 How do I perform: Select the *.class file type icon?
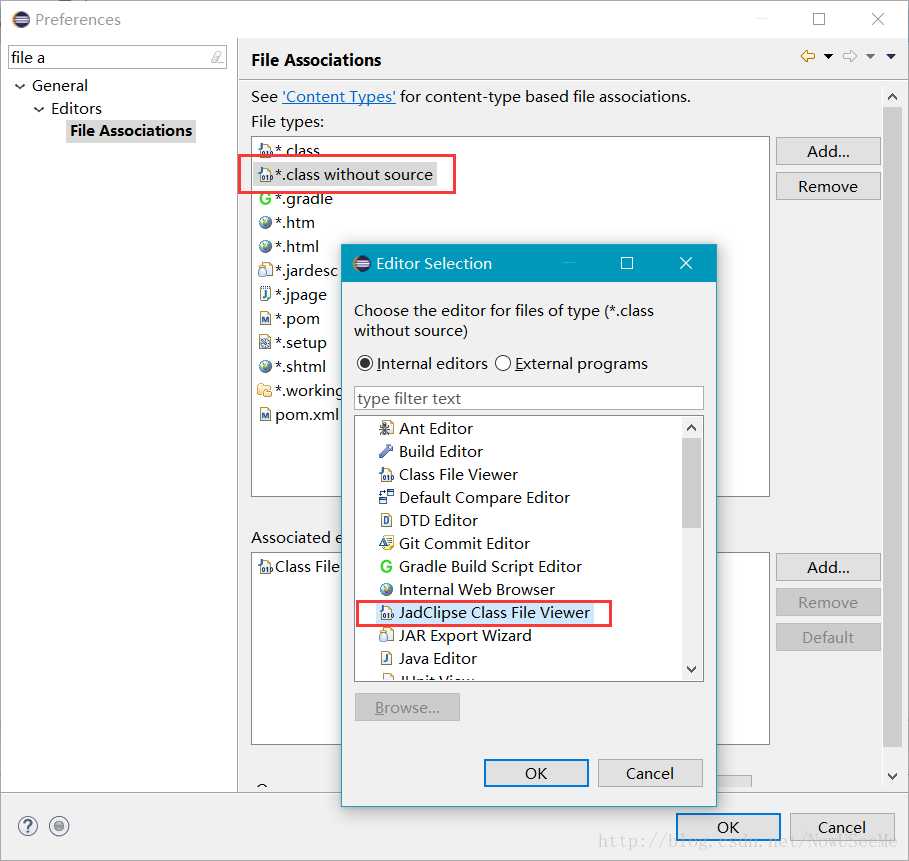265,150
